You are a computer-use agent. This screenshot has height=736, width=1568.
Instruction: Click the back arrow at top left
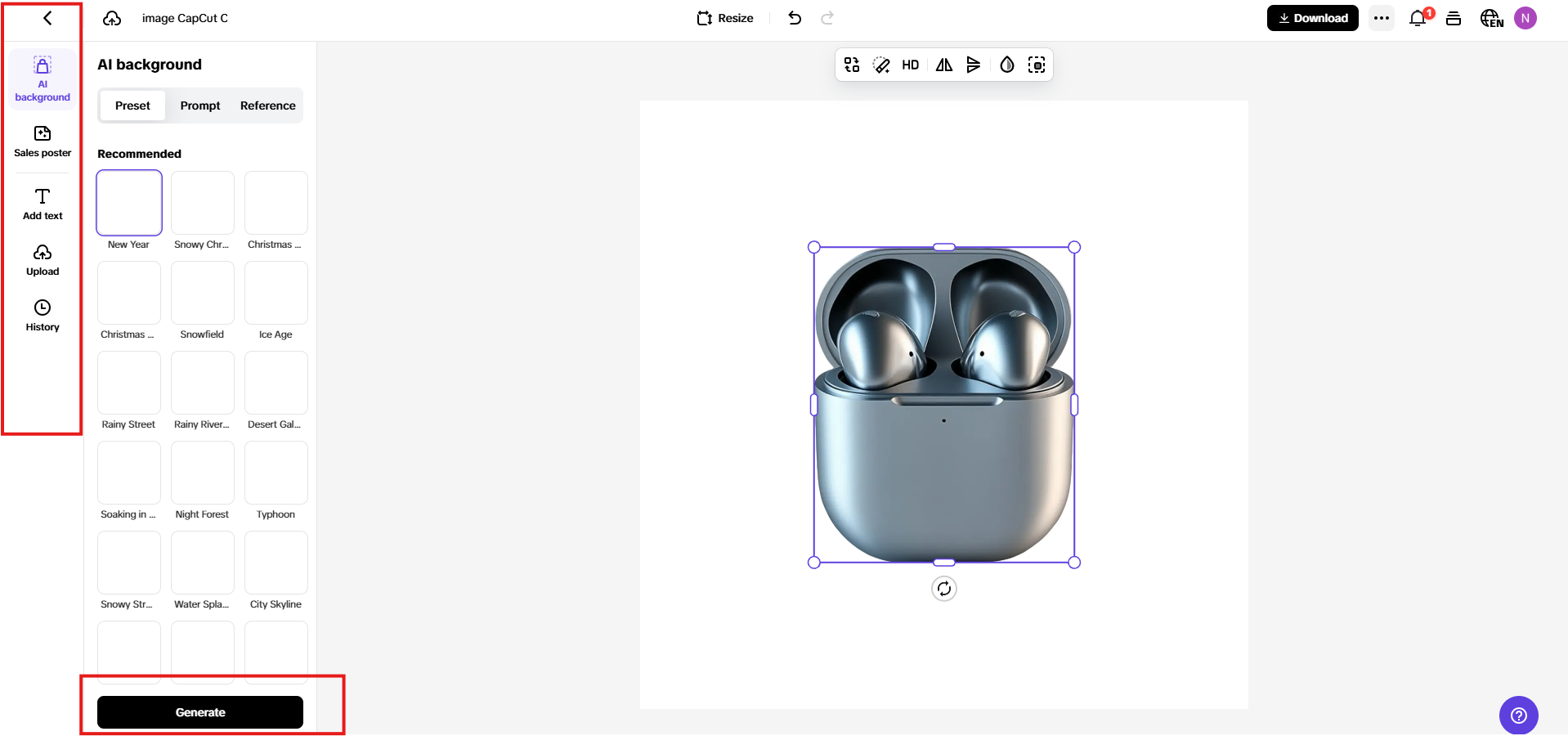tap(47, 18)
